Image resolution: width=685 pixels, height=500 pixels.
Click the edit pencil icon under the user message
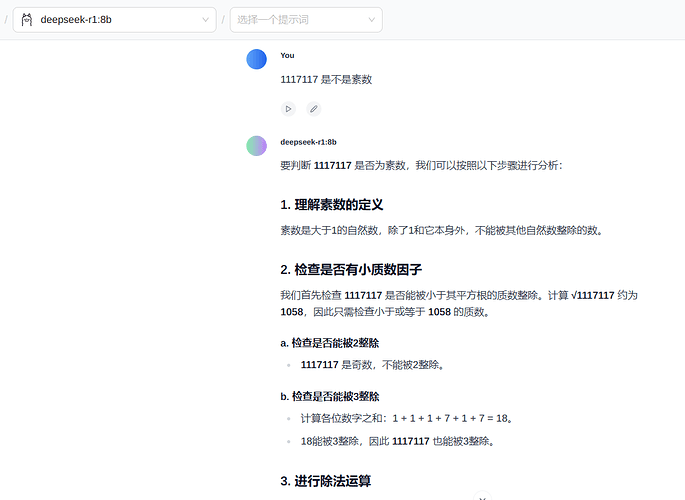point(314,109)
